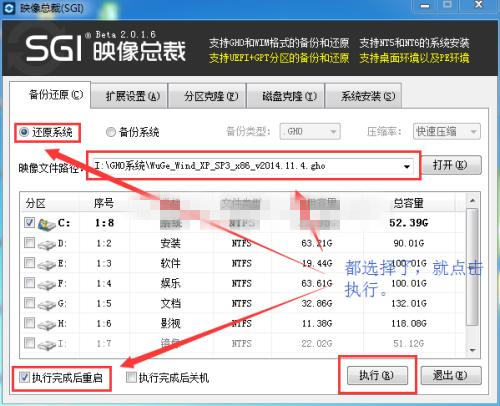Select the 影视 label in row H:
The height and width of the screenshot is (406, 500).
pos(170,324)
